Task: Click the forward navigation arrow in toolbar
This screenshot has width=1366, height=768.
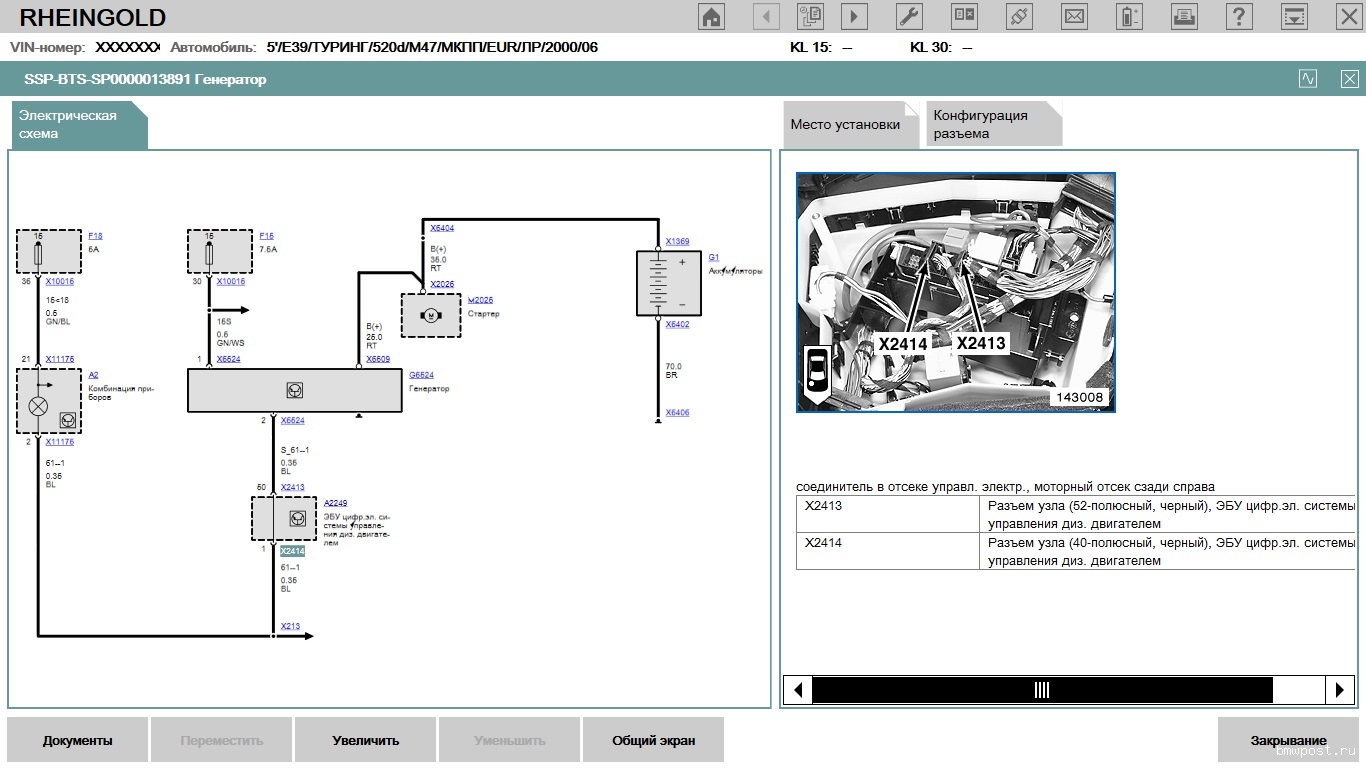Action: click(x=854, y=17)
